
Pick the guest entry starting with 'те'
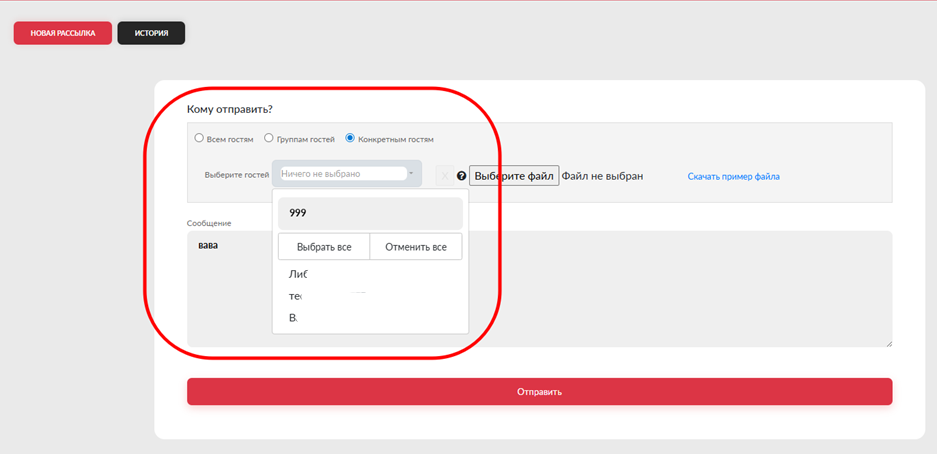[x=296, y=296]
